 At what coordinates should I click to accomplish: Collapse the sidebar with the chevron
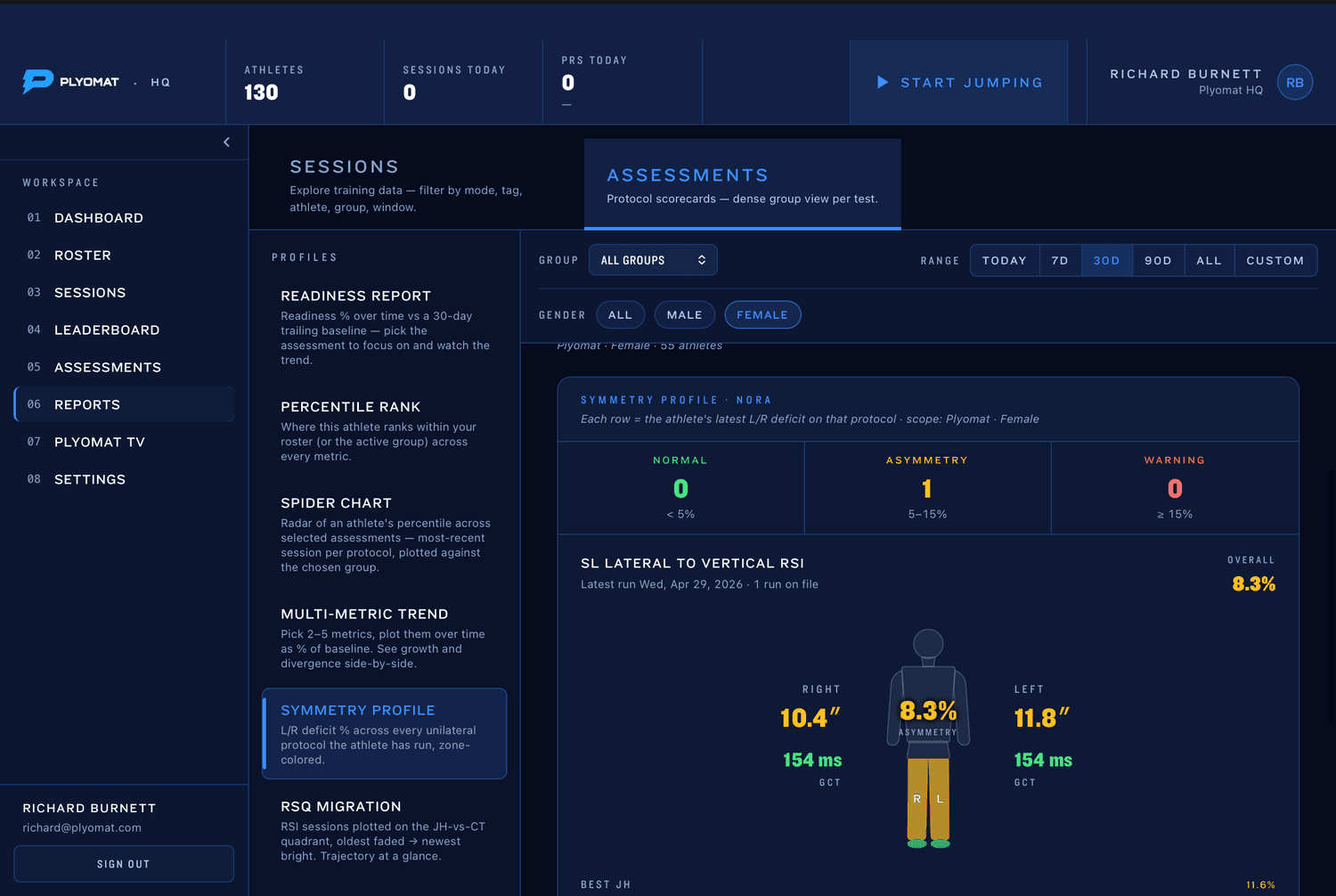coord(227,143)
